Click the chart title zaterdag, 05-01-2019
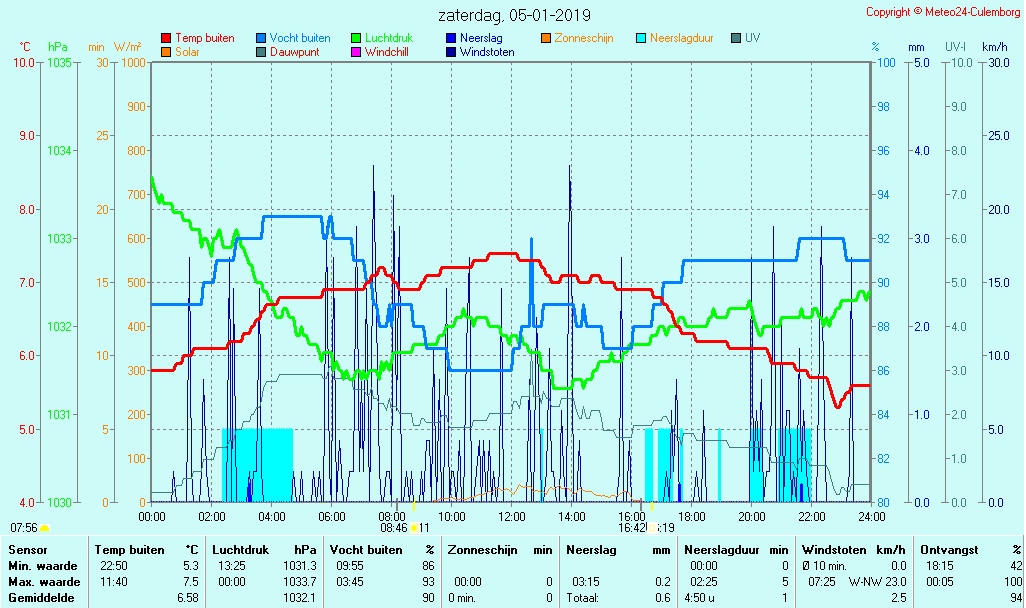Viewport: 1026px width, 608px height. click(514, 16)
